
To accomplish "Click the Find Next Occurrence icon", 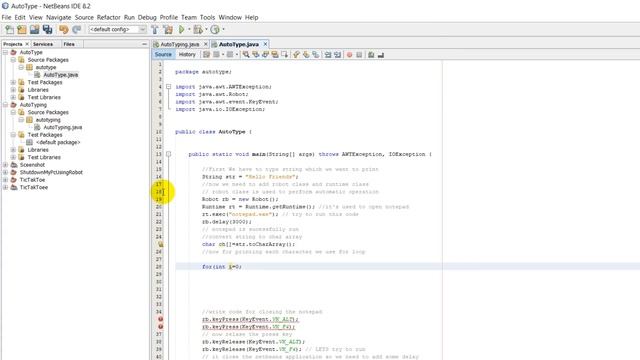I will click(x=265, y=54).
